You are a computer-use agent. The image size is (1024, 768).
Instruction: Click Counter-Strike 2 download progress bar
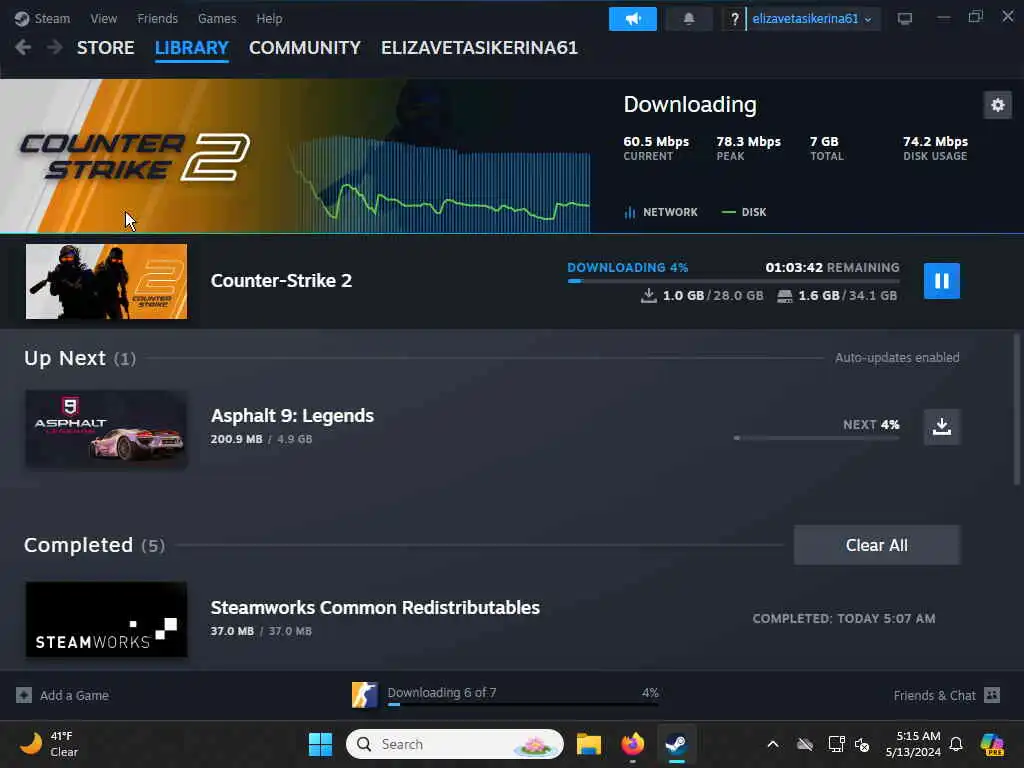pyautogui.click(x=733, y=281)
